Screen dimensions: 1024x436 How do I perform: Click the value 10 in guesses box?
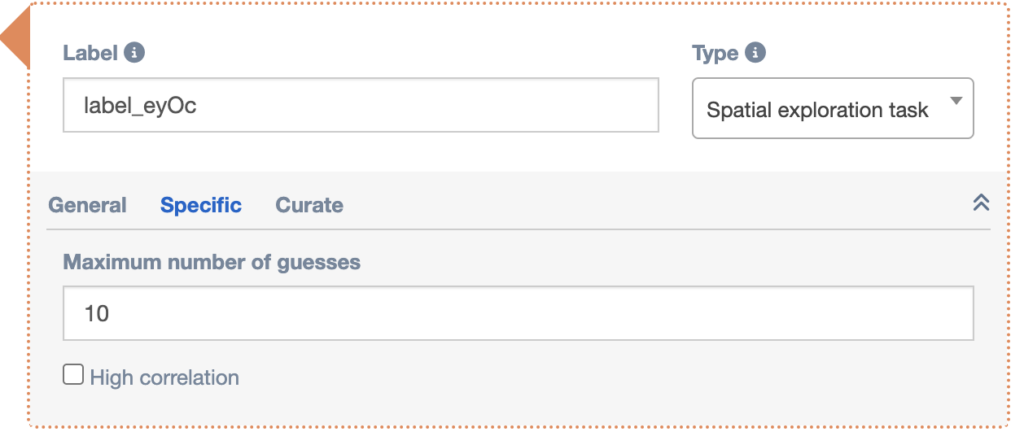coord(96,314)
